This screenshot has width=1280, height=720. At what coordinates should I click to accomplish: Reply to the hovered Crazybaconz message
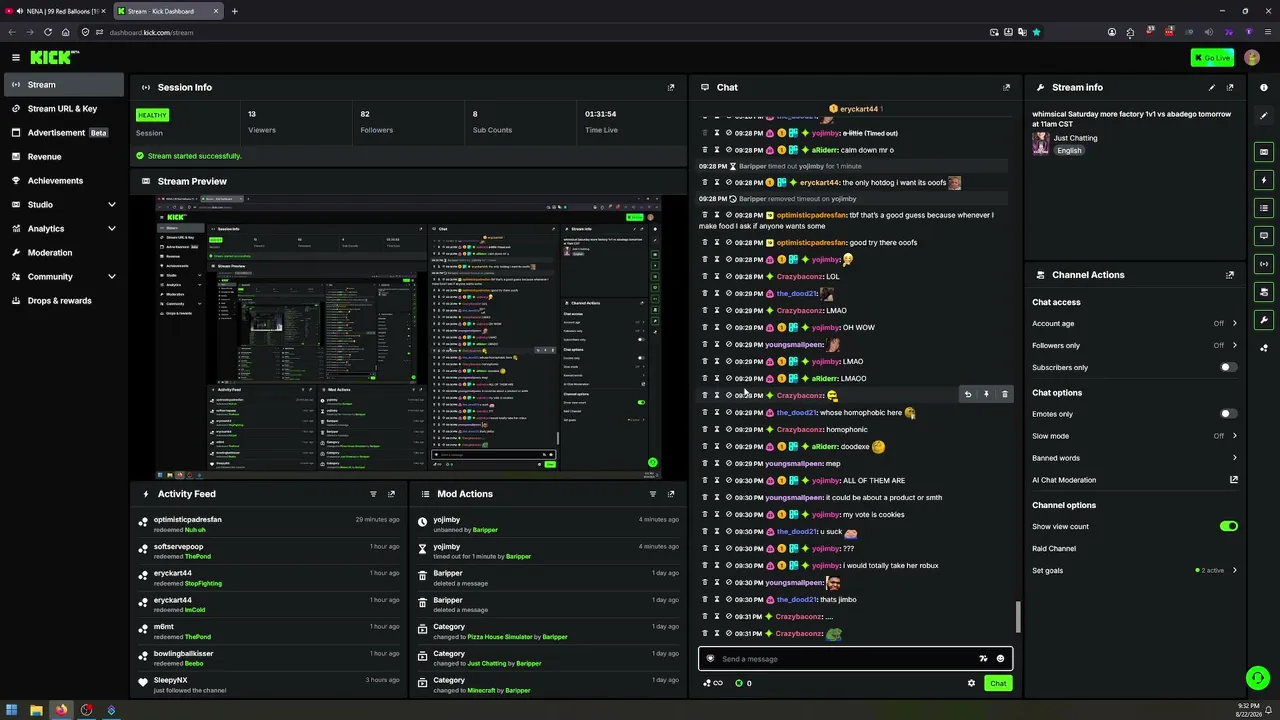(x=968, y=395)
